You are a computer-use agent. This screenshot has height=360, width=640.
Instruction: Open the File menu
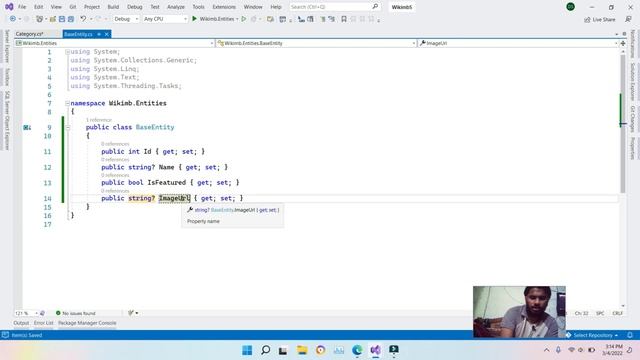pos(22,7)
